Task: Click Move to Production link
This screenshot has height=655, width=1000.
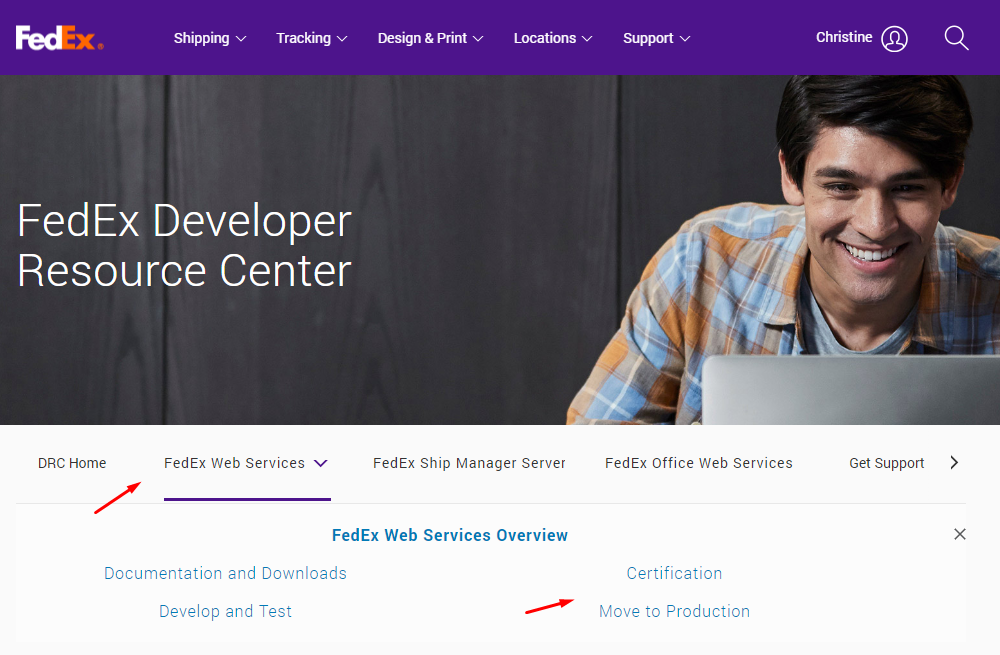Action: tap(674, 612)
